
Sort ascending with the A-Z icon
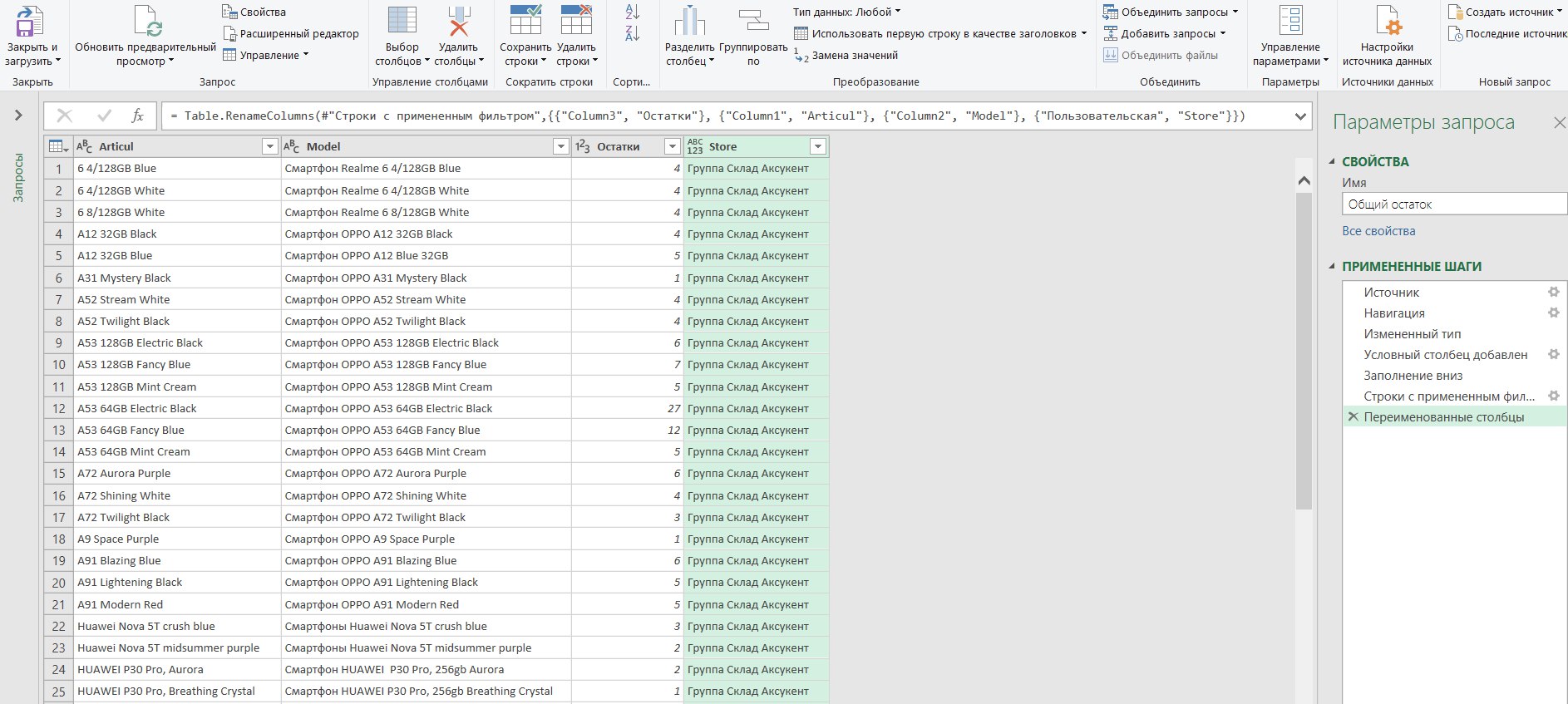click(x=633, y=12)
